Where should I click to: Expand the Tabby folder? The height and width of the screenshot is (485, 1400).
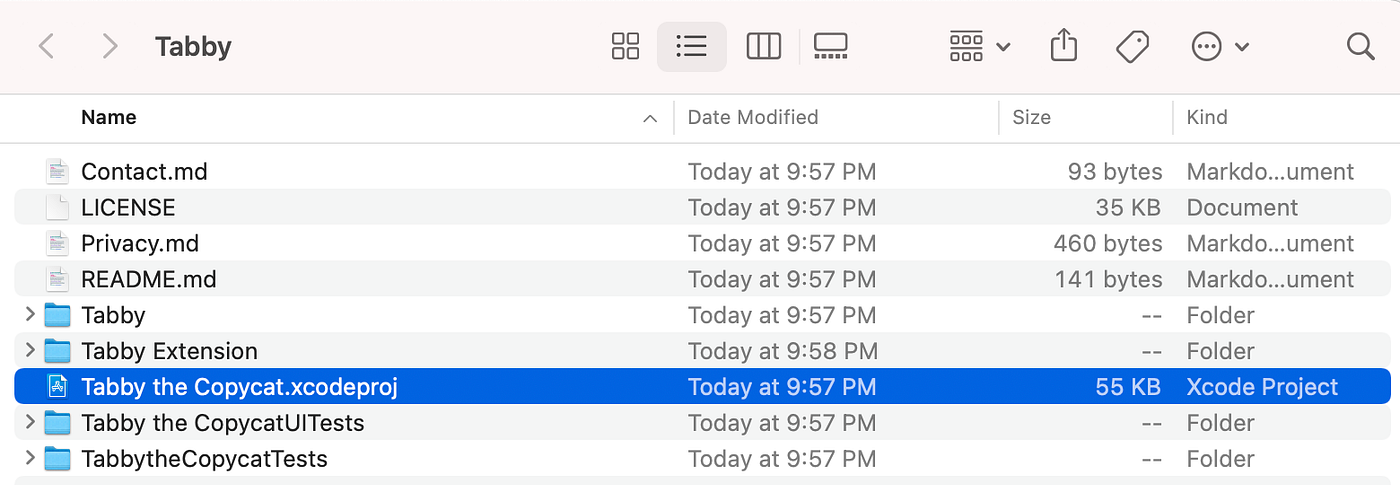[29, 315]
